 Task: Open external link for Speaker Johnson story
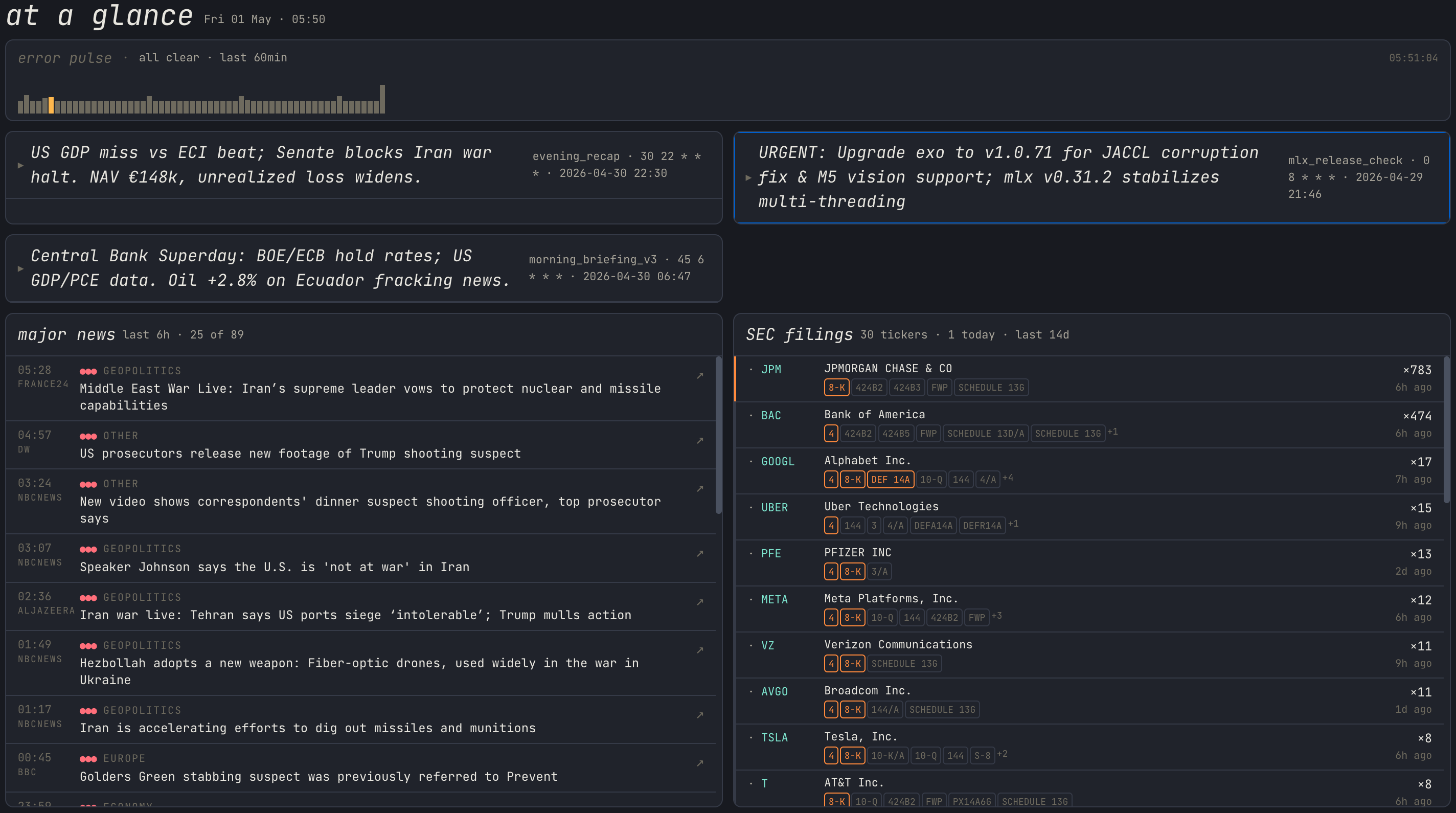(x=700, y=553)
